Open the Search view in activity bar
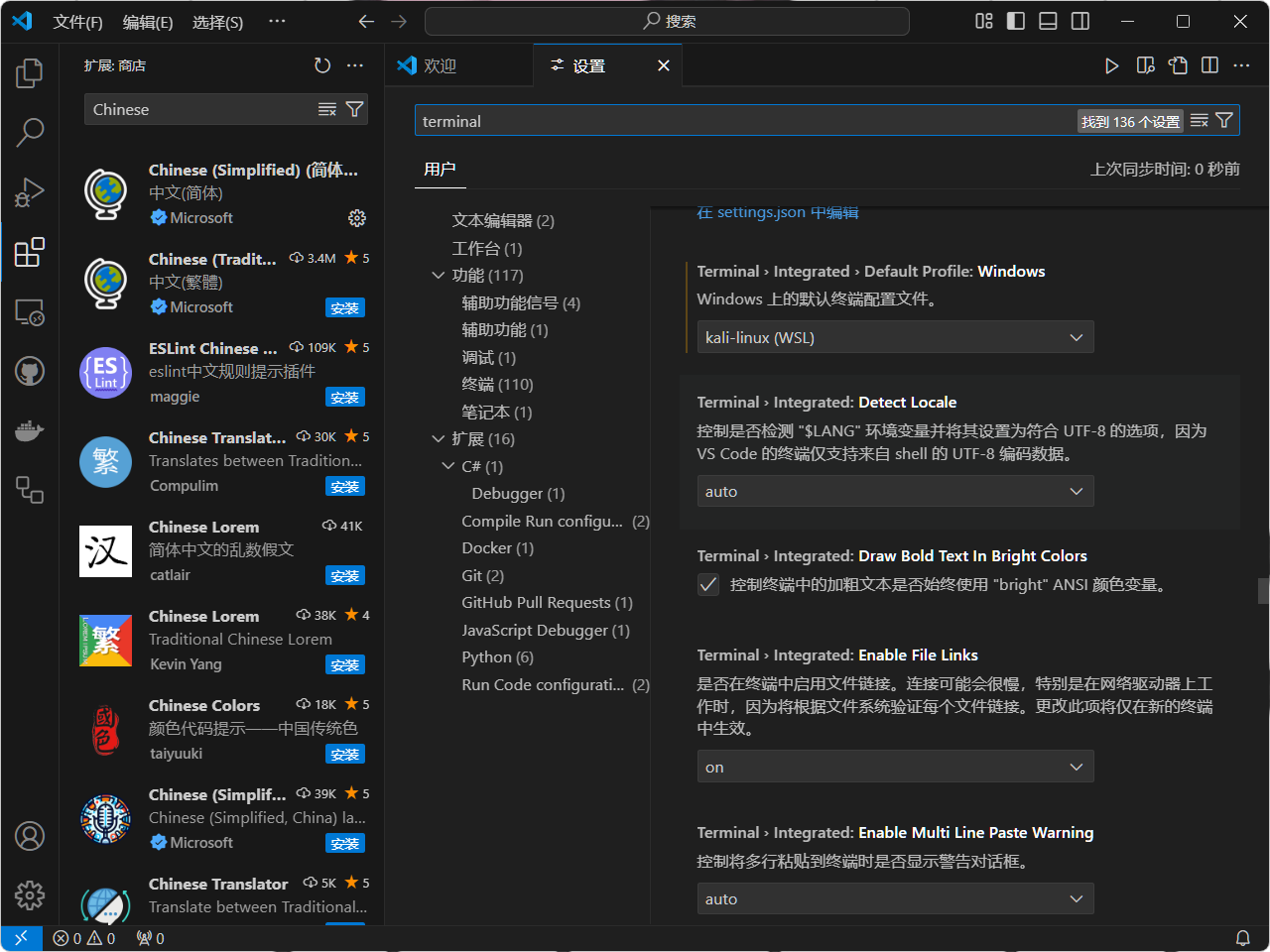Screen dimensions: 1270x952 (30, 132)
